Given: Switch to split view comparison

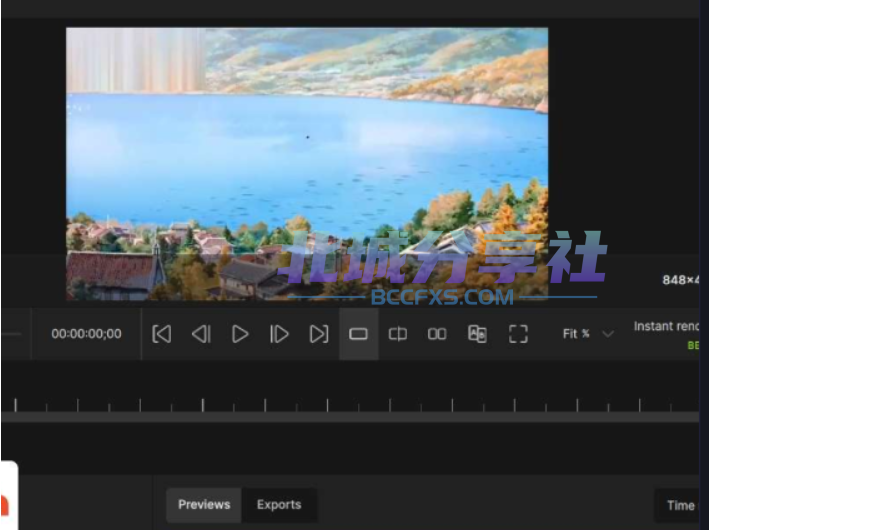Looking at the screenshot, I should (398, 334).
